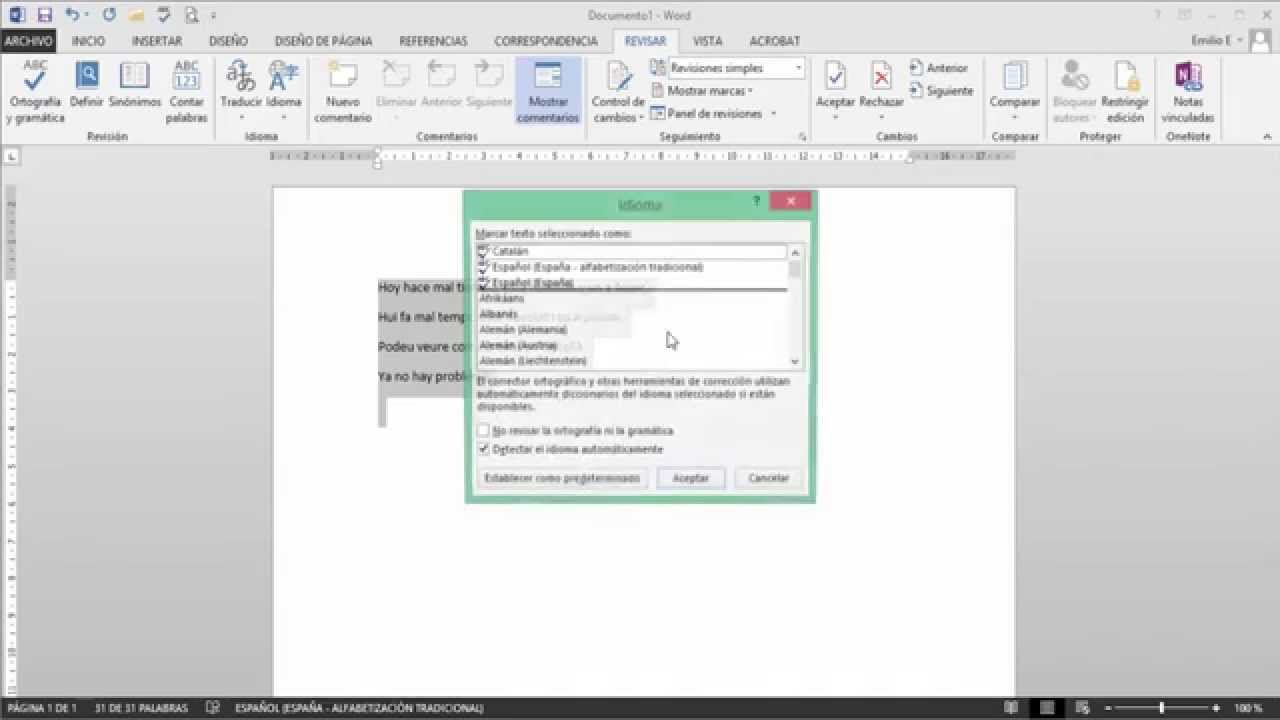Switch to the DISEÑO tab

pyautogui.click(x=228, y=41)
